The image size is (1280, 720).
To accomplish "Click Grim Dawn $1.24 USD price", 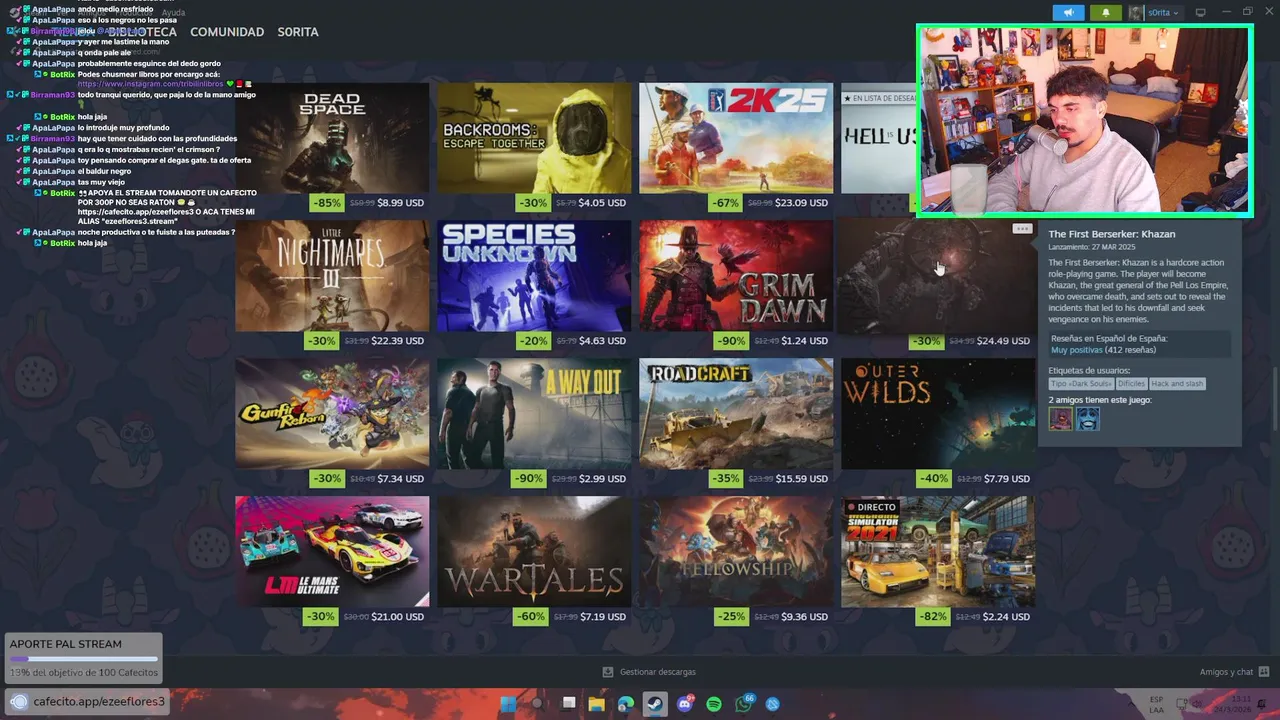I will [804, 341].
